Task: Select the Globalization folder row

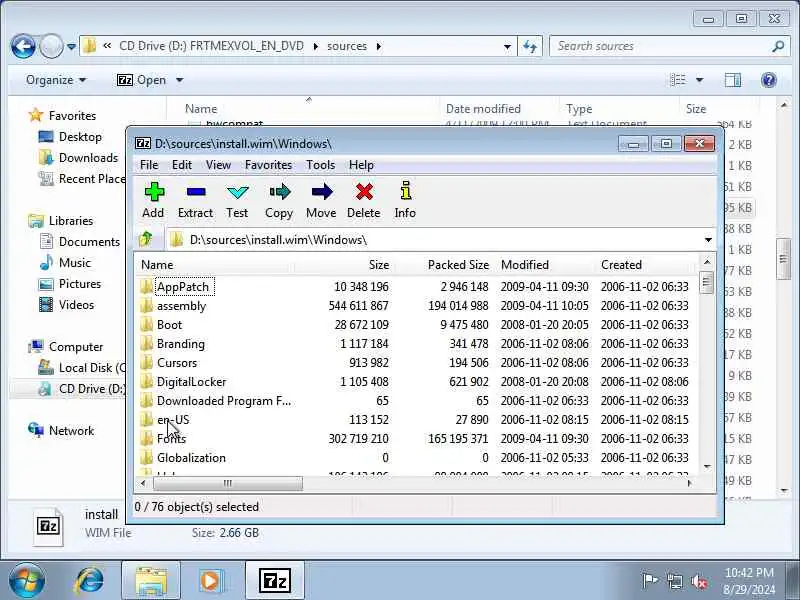Action: (x=414, y=458)
